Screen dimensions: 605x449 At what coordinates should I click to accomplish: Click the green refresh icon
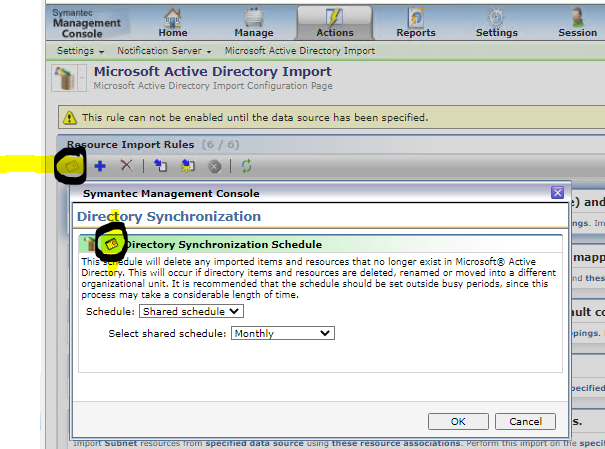coord(247,166)
